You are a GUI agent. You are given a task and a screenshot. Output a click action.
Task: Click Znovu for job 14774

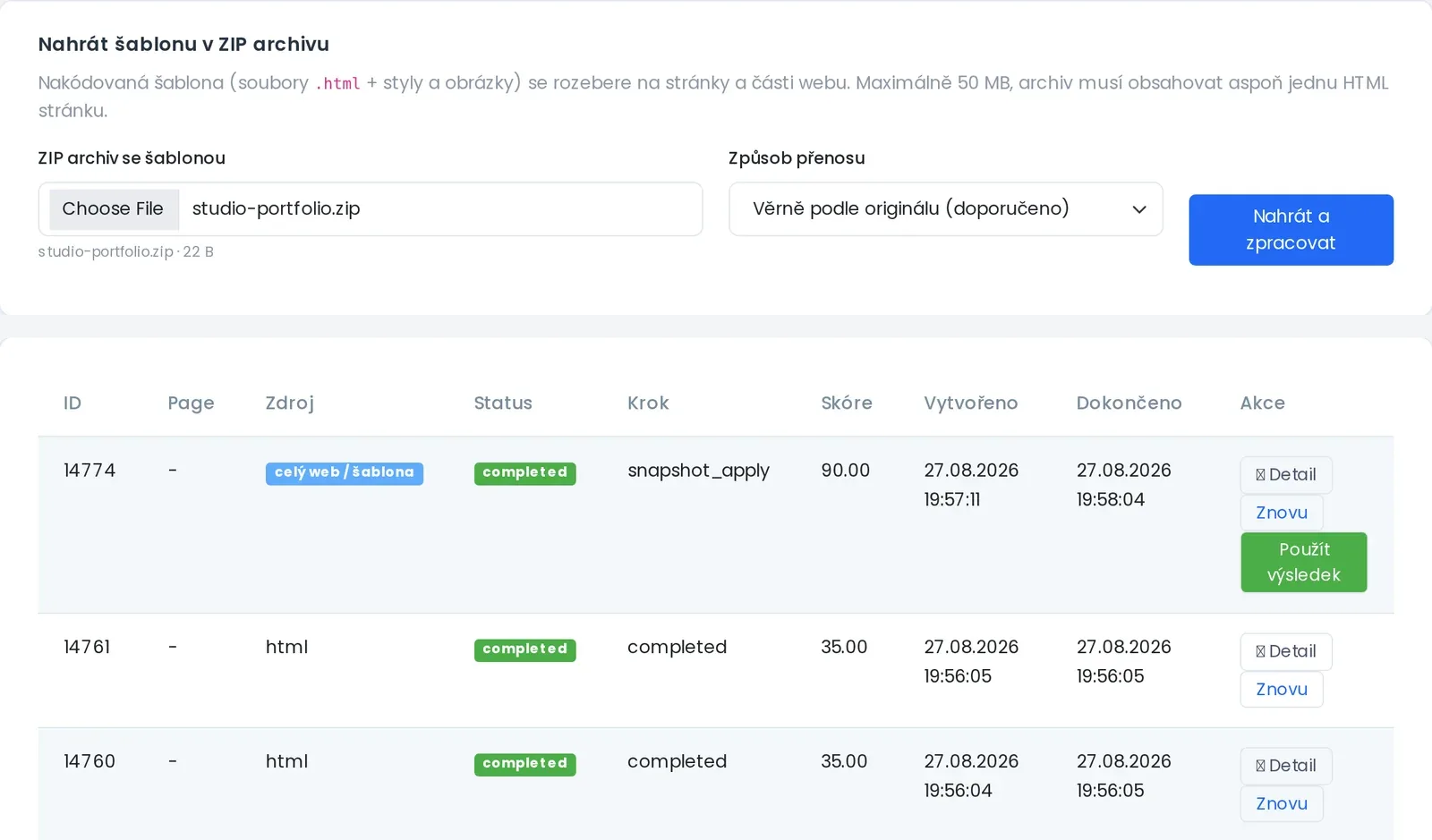pyautogui.click(x=1282, y=513)
